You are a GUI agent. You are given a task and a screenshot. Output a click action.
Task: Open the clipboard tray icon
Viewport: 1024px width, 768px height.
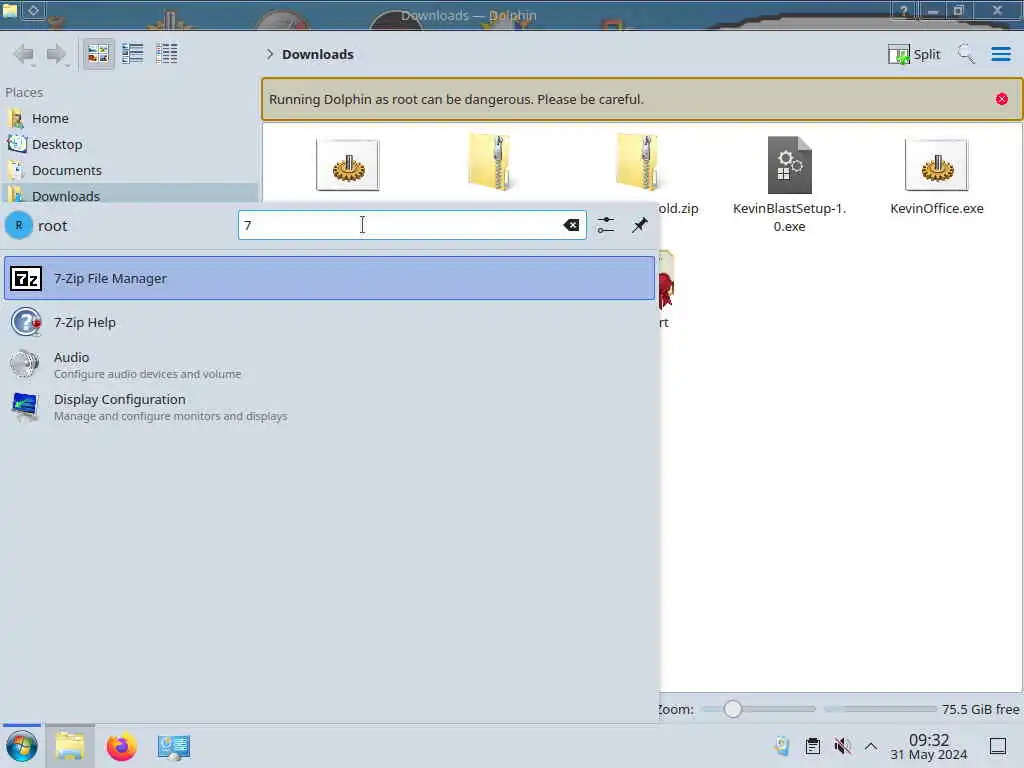pyautogui.click(x=812, y=746)
